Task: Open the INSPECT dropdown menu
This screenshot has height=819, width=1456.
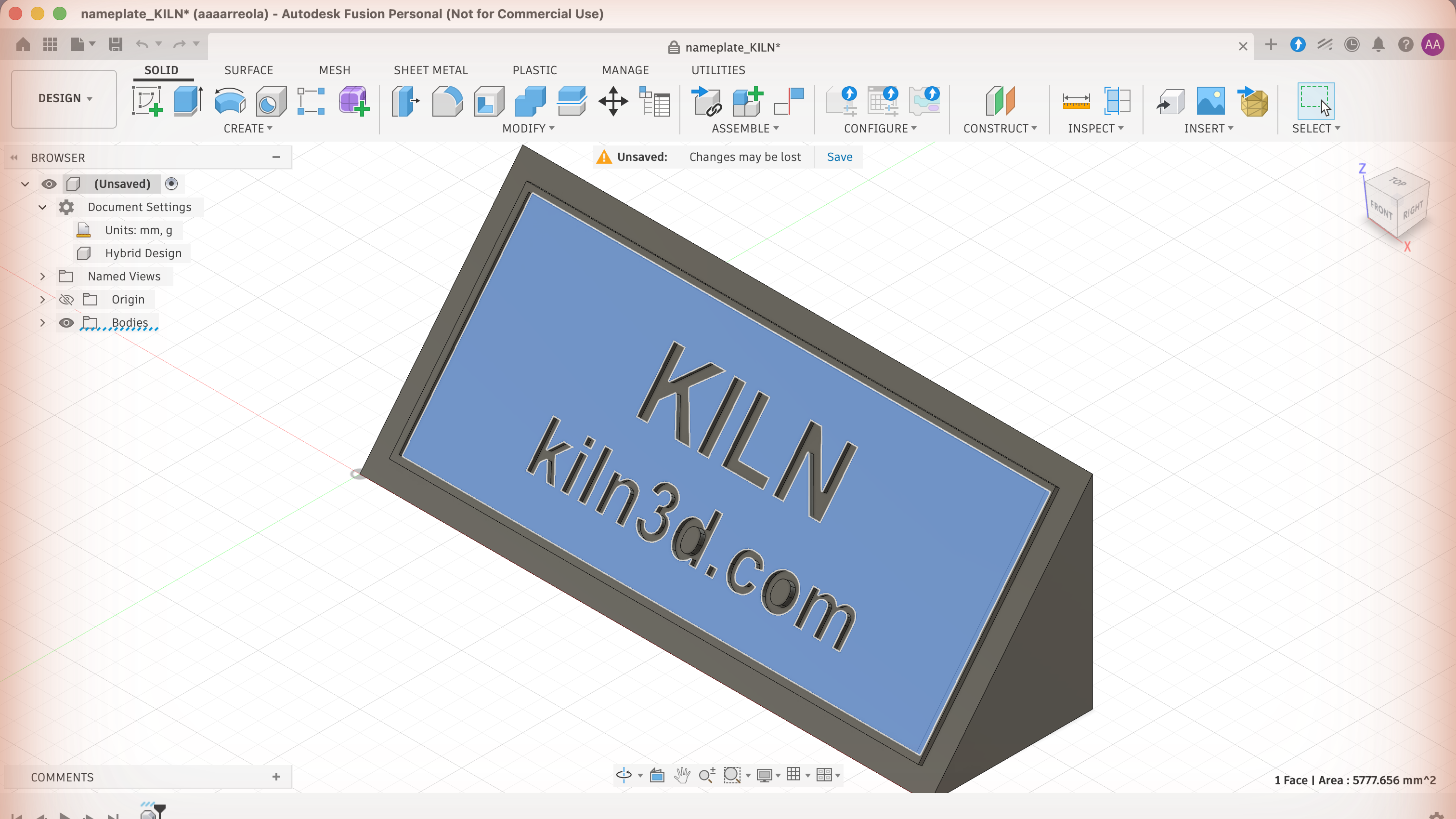Action: (x=1095, y=129)
